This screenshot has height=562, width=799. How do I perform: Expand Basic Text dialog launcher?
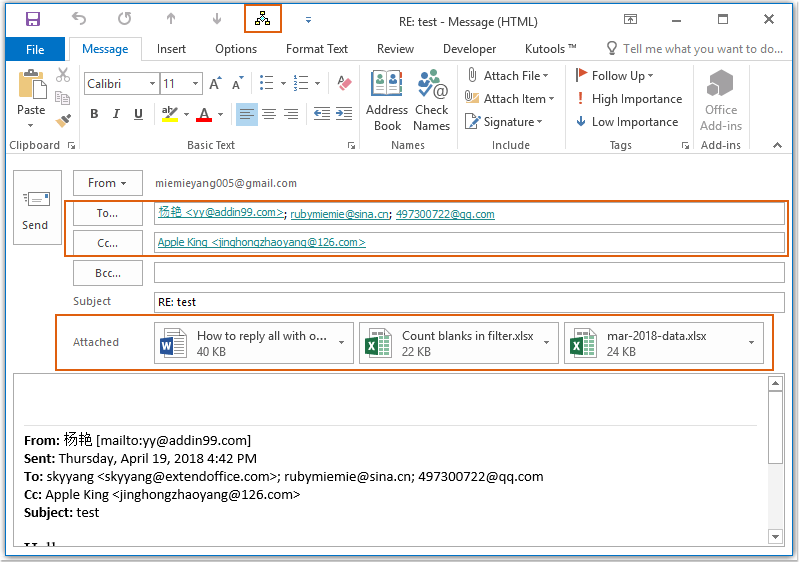click(351, 146)
